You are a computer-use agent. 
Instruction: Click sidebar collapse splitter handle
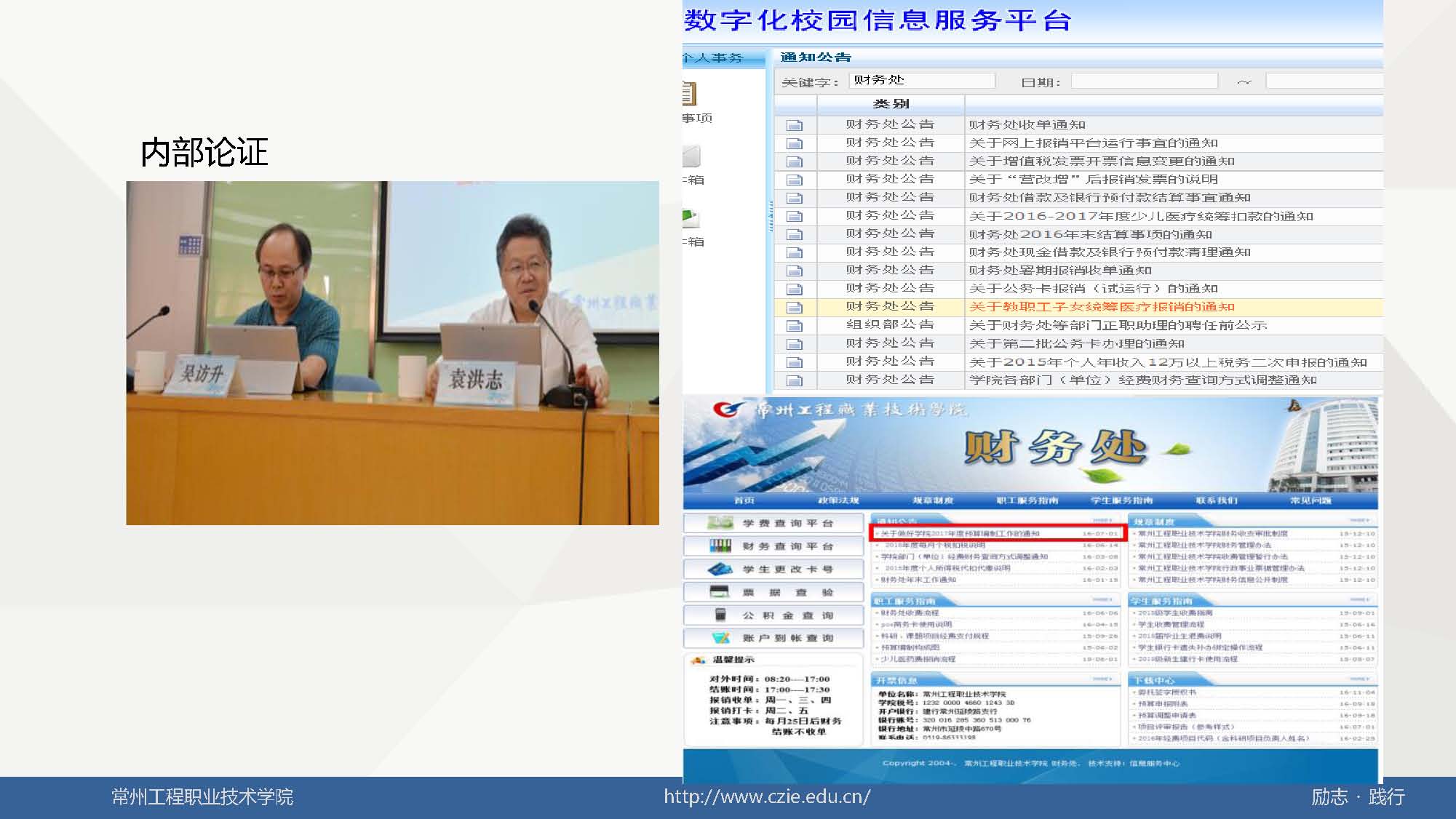[770, 217]
